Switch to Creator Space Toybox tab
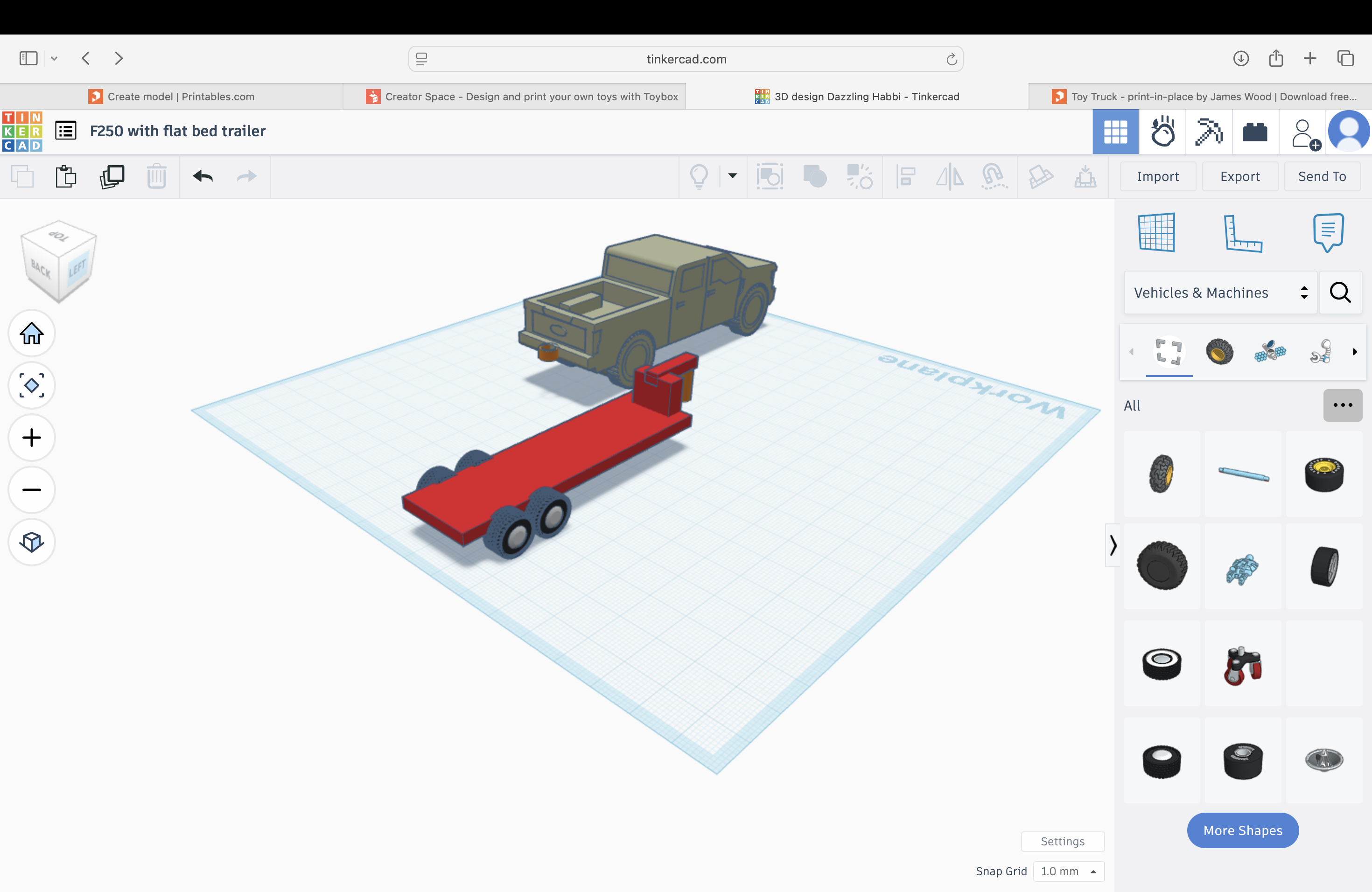Image resolution: width=1372 pixels, height=892 pixels. point(522,96)
